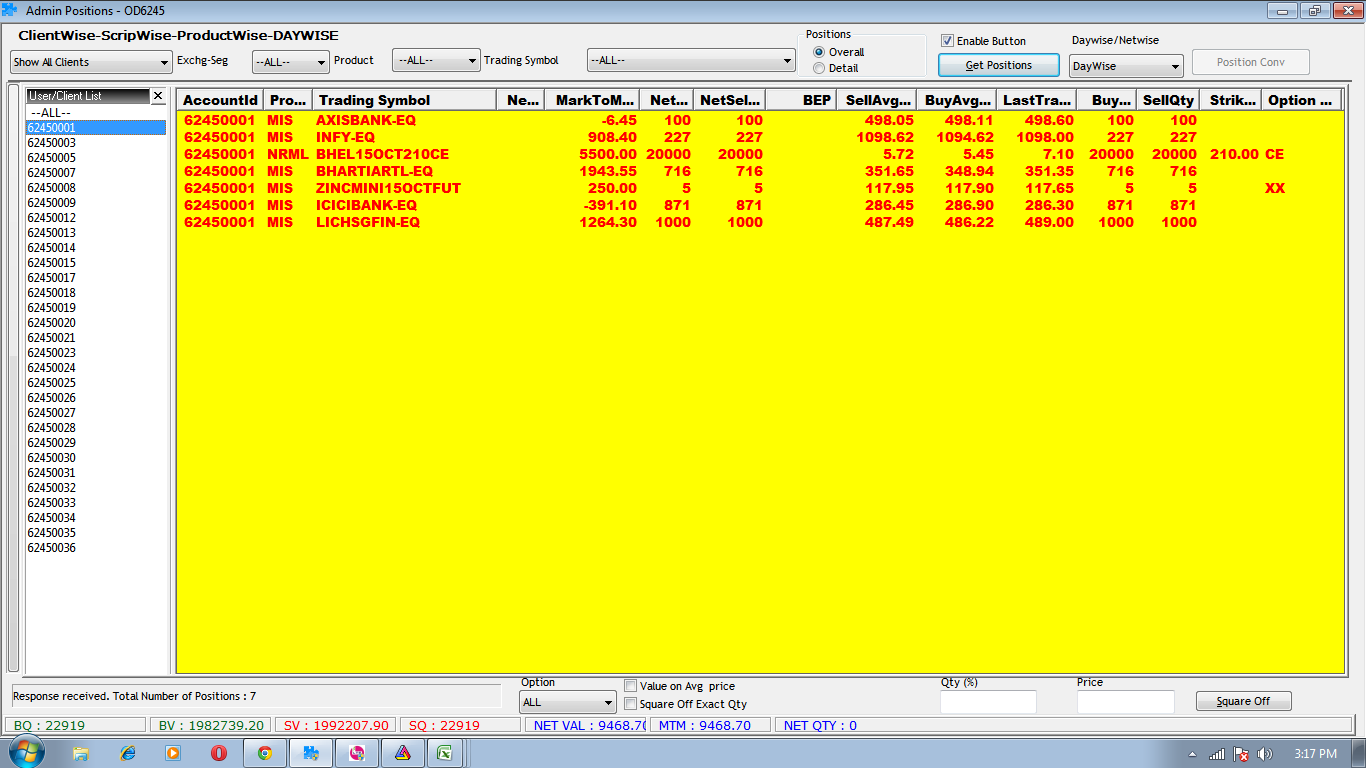Viewport: 1366px width, 768px height.
Task: Click the Admin Positions window title icon
Action: tap(9, 10)
